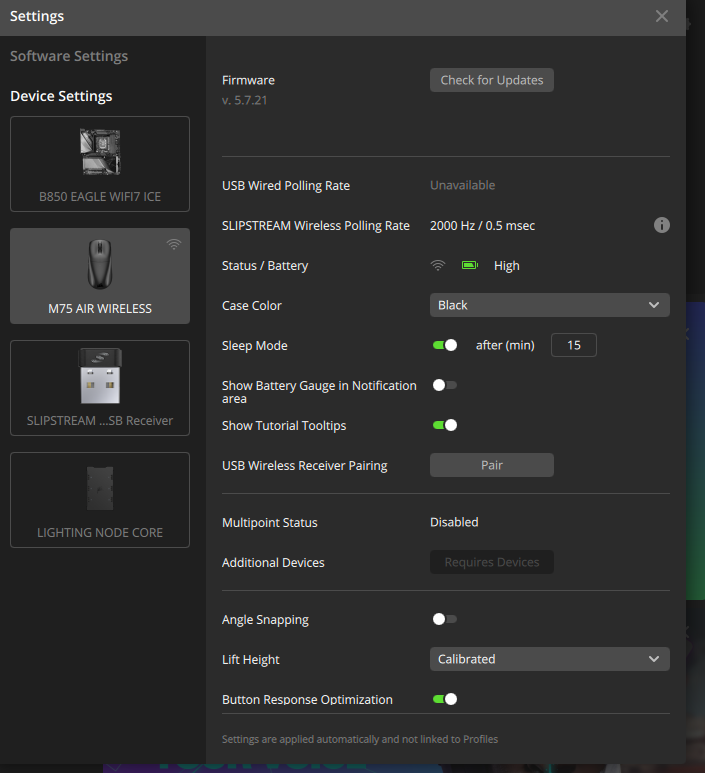Click Check for Updates button
Screen dimensions: 705x773
[492, 80]
